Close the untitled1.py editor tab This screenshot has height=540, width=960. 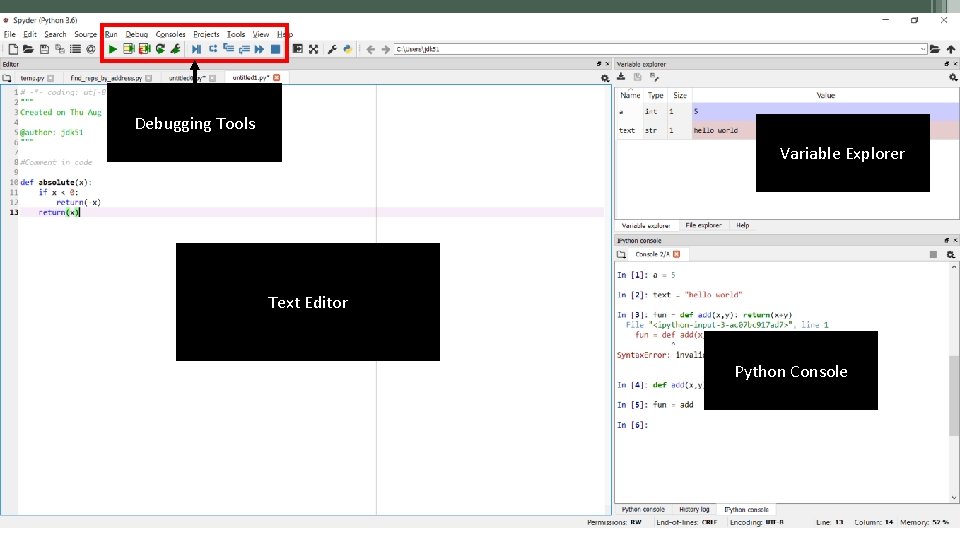pos(277,78)
